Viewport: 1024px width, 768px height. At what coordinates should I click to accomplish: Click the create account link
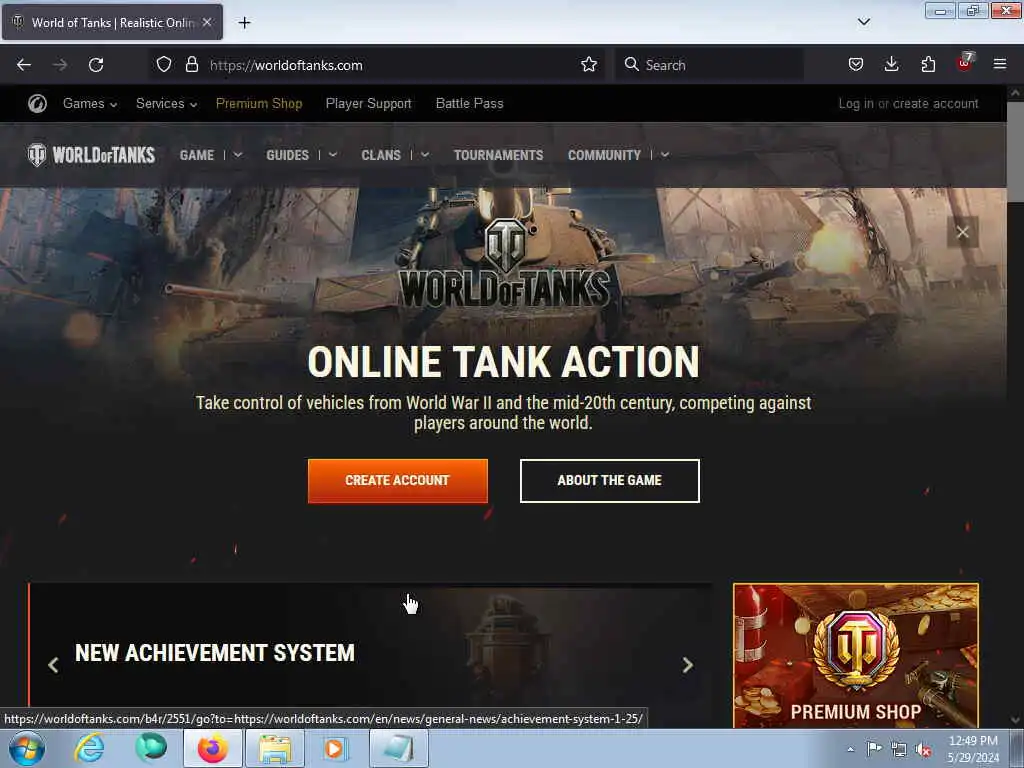pos(935,104)
